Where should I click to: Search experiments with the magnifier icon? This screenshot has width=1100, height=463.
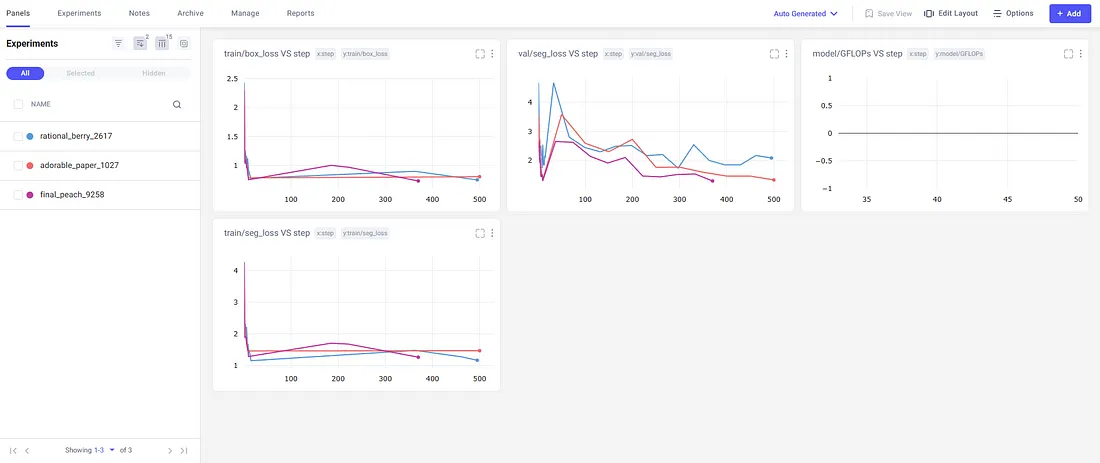click(177, 105)
